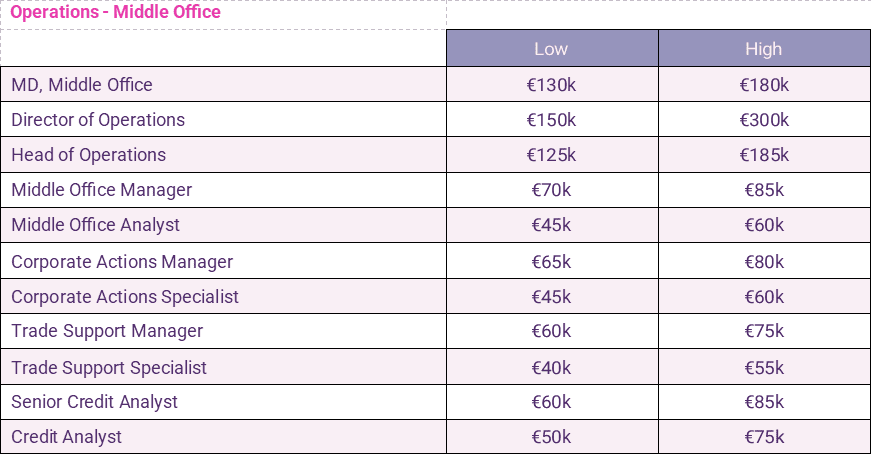Viewport: 871px width, 454px height.
Task: Click the Corporate Actions Manager label
Action: click(122, 262)
